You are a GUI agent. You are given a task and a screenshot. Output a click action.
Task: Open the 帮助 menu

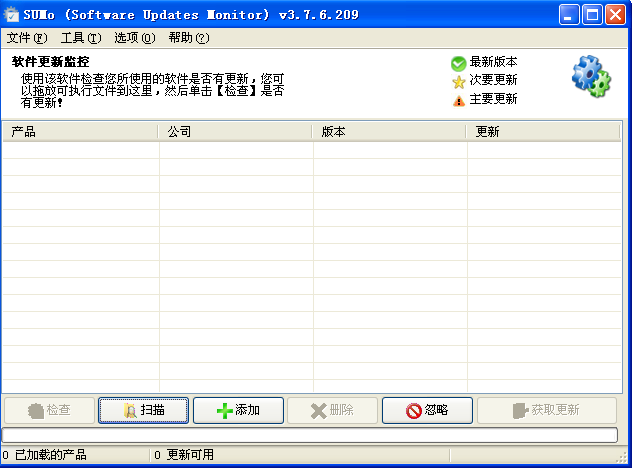coord(189,38)
